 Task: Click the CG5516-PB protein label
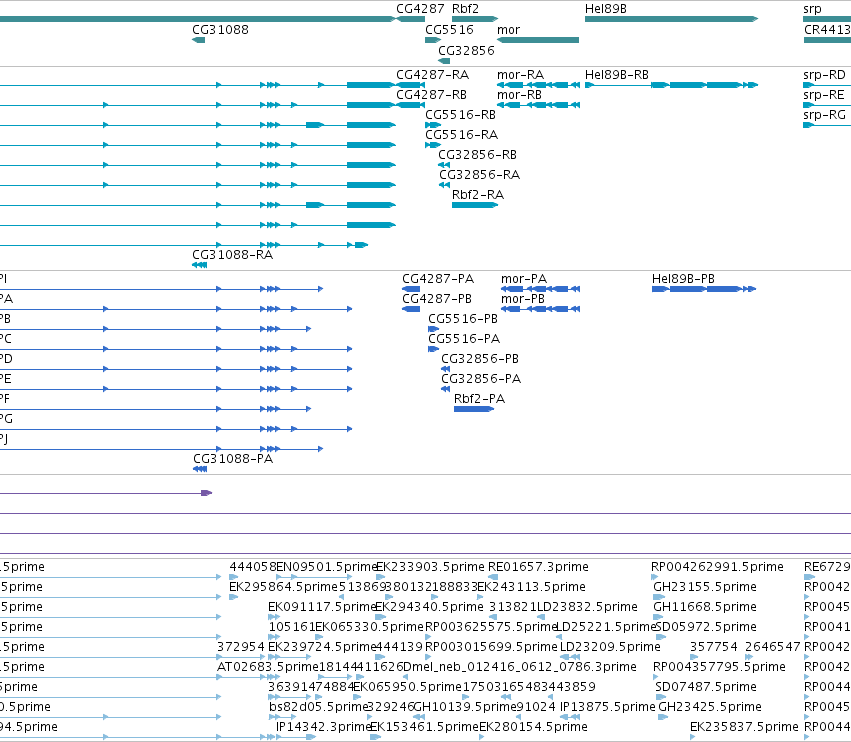[462, 319]
